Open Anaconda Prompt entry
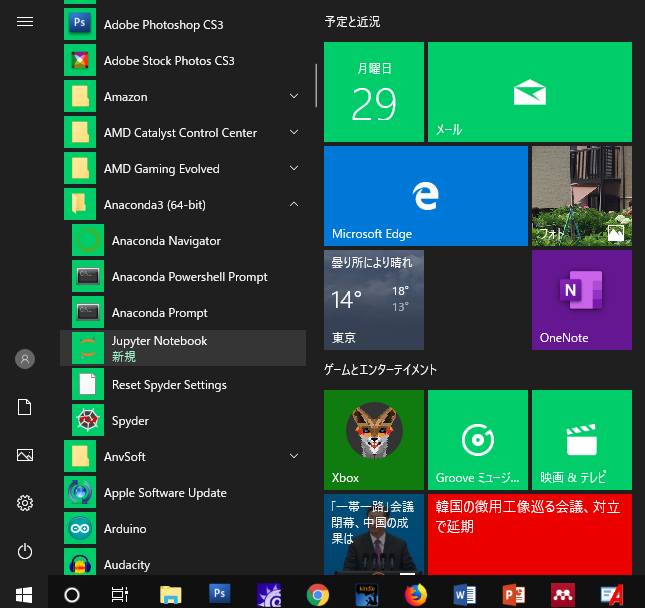 coord(184,313)
